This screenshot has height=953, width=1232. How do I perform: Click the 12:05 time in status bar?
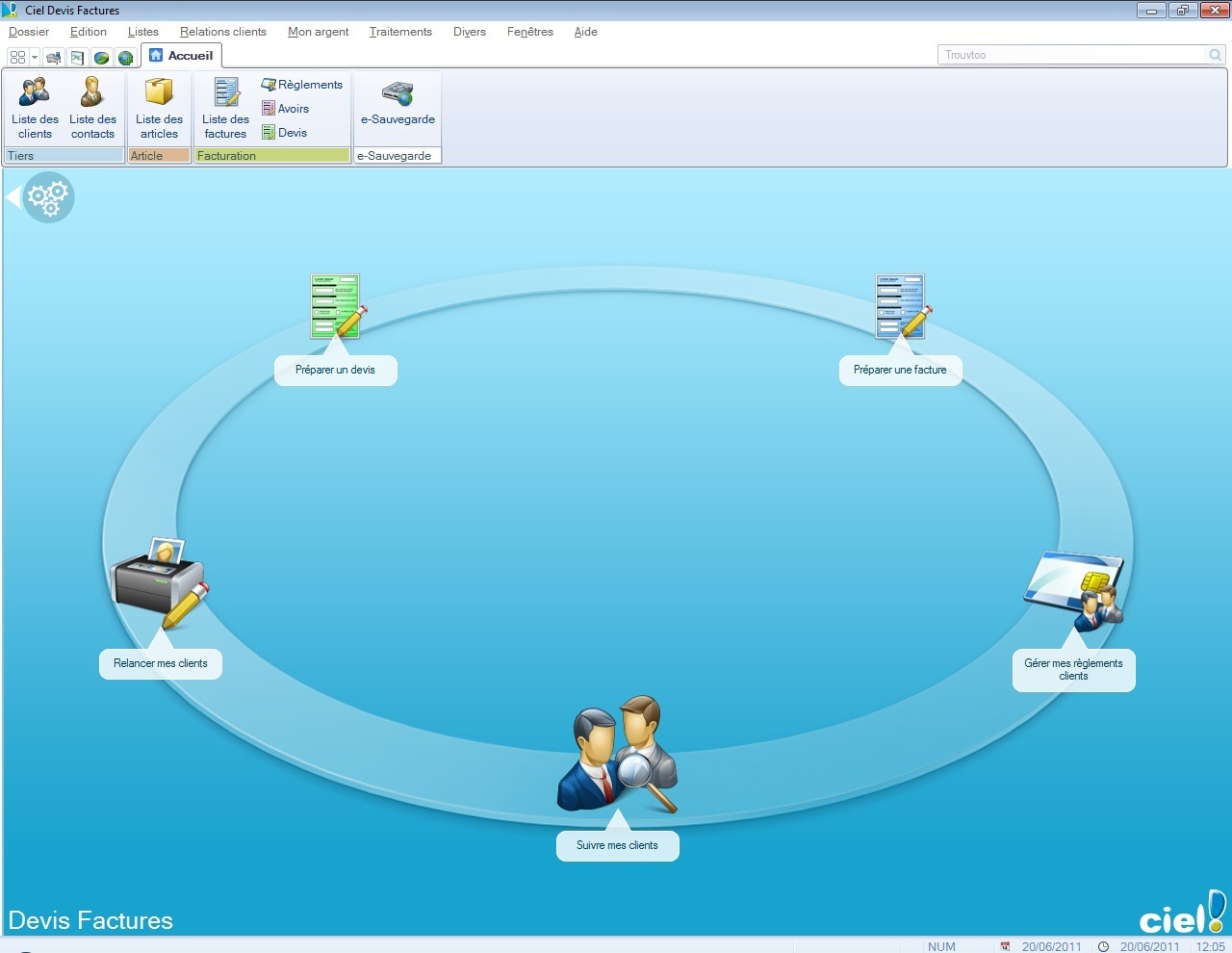click(1210, 946)
